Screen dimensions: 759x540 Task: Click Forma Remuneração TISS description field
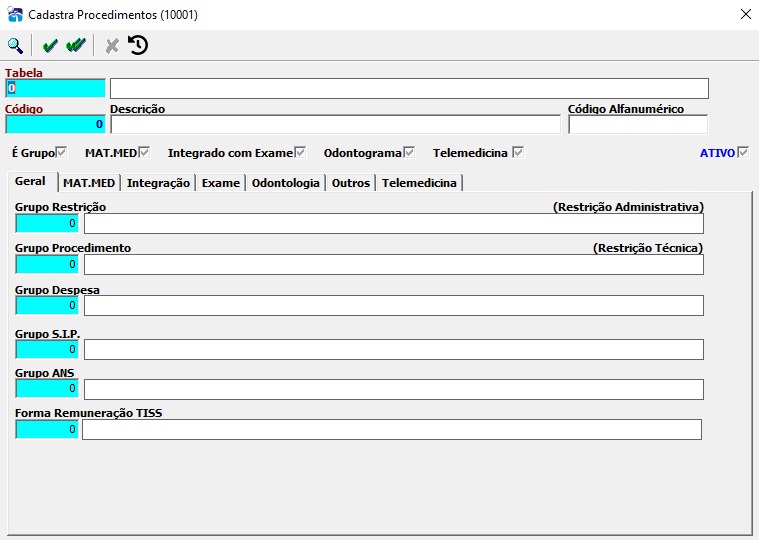[392, 430]
